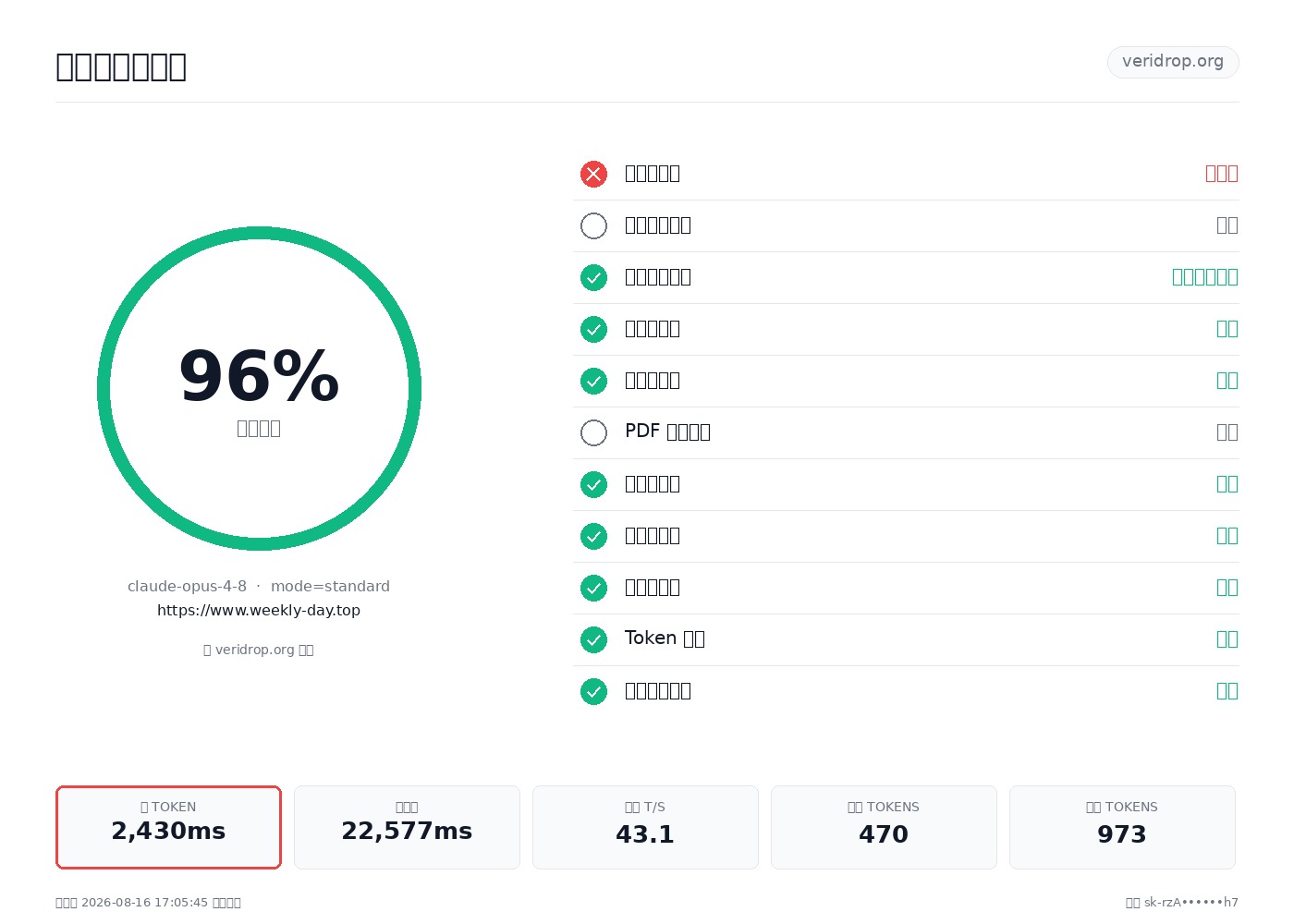Select the TOKENS 973 card

(1122, 827)
